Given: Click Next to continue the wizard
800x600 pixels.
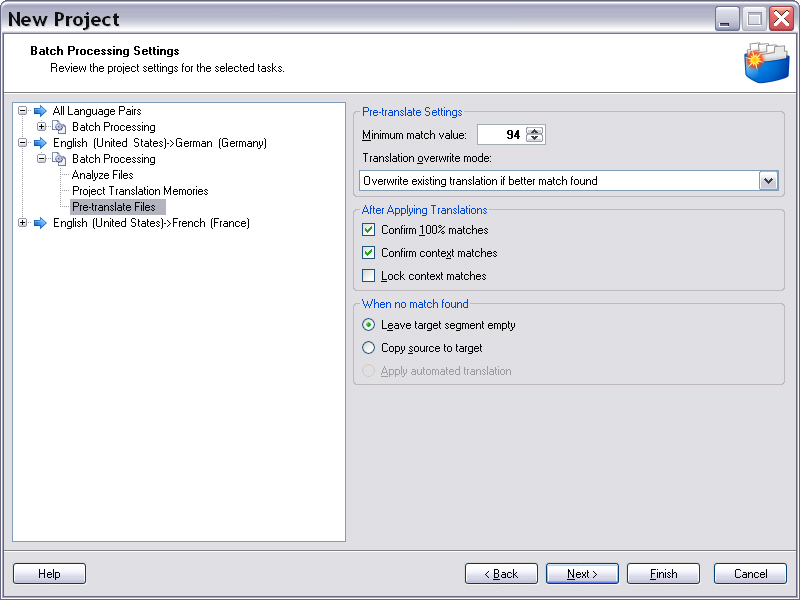Looking at the screenshot, I should pos(582,573).
